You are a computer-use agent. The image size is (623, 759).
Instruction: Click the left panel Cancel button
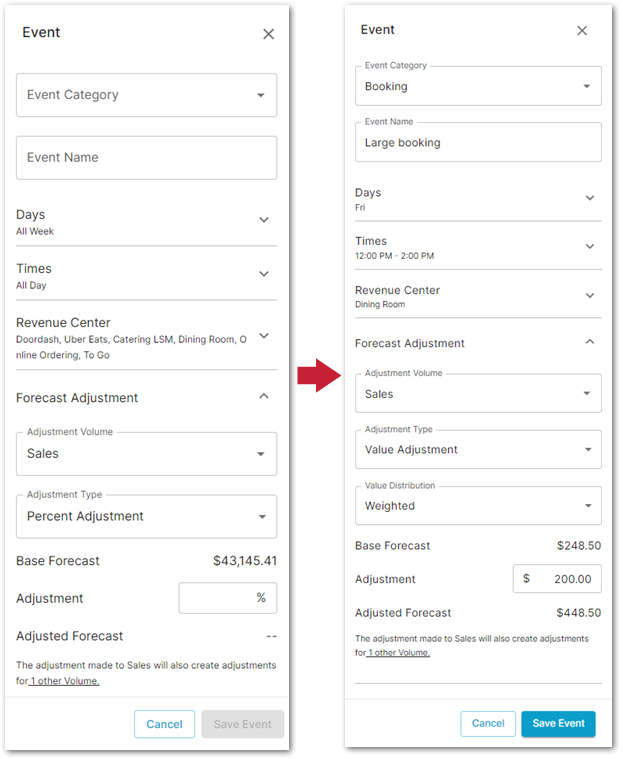(x=164, y=724)
